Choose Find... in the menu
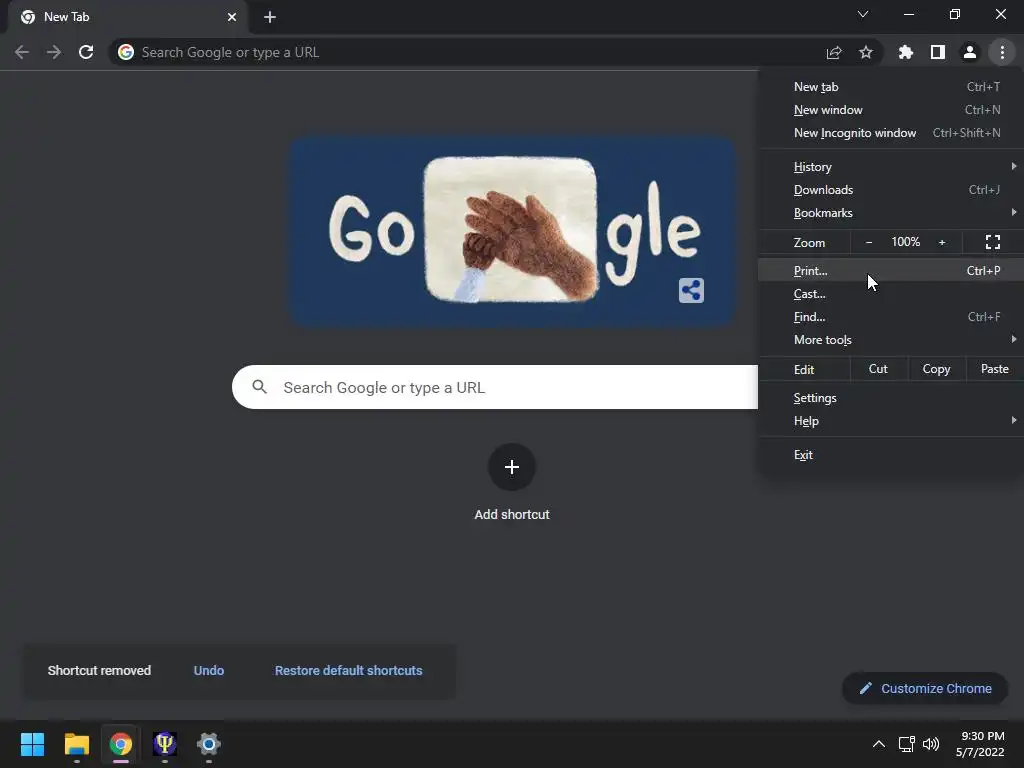 tap(891, 317)
